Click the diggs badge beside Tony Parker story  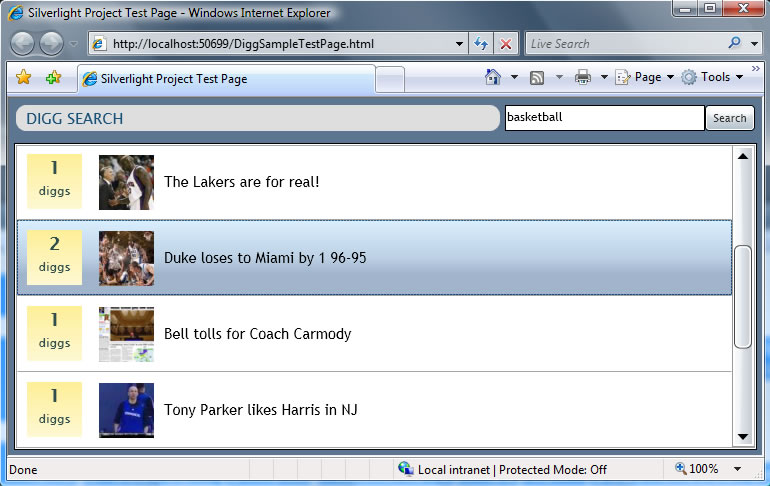[x=55, y=409]
